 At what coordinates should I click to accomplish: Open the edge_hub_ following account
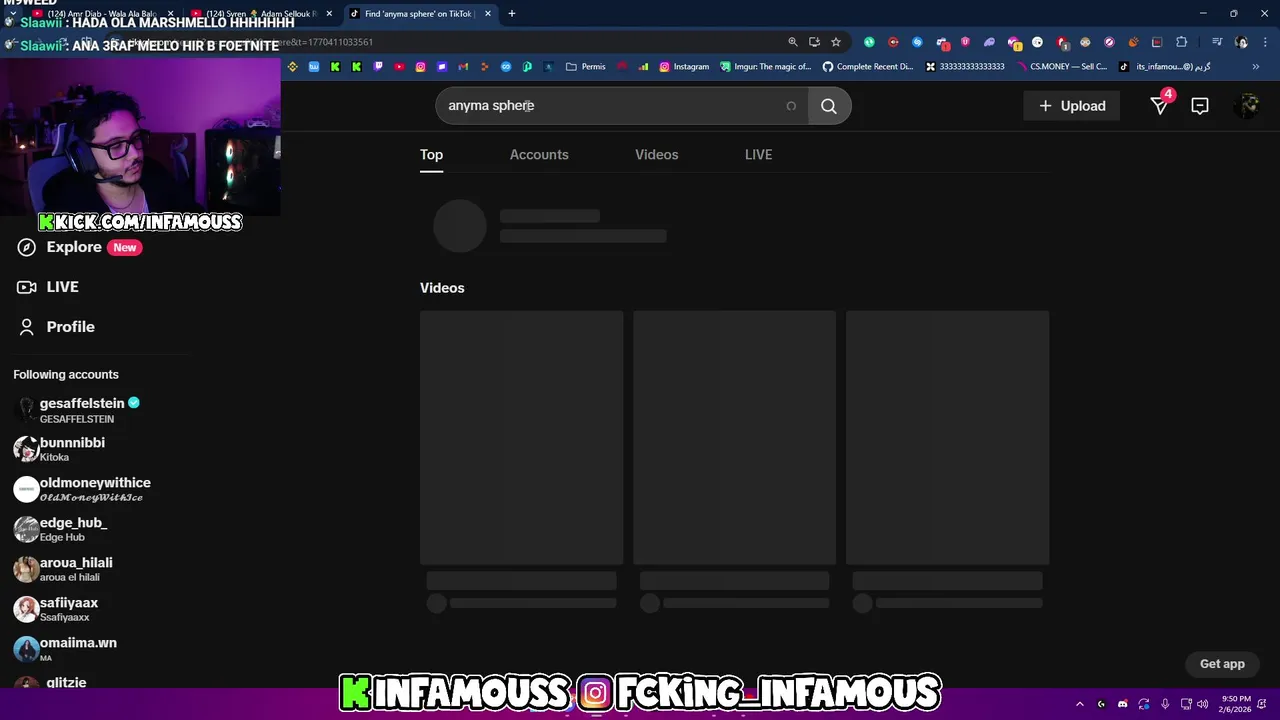[60, 529]
